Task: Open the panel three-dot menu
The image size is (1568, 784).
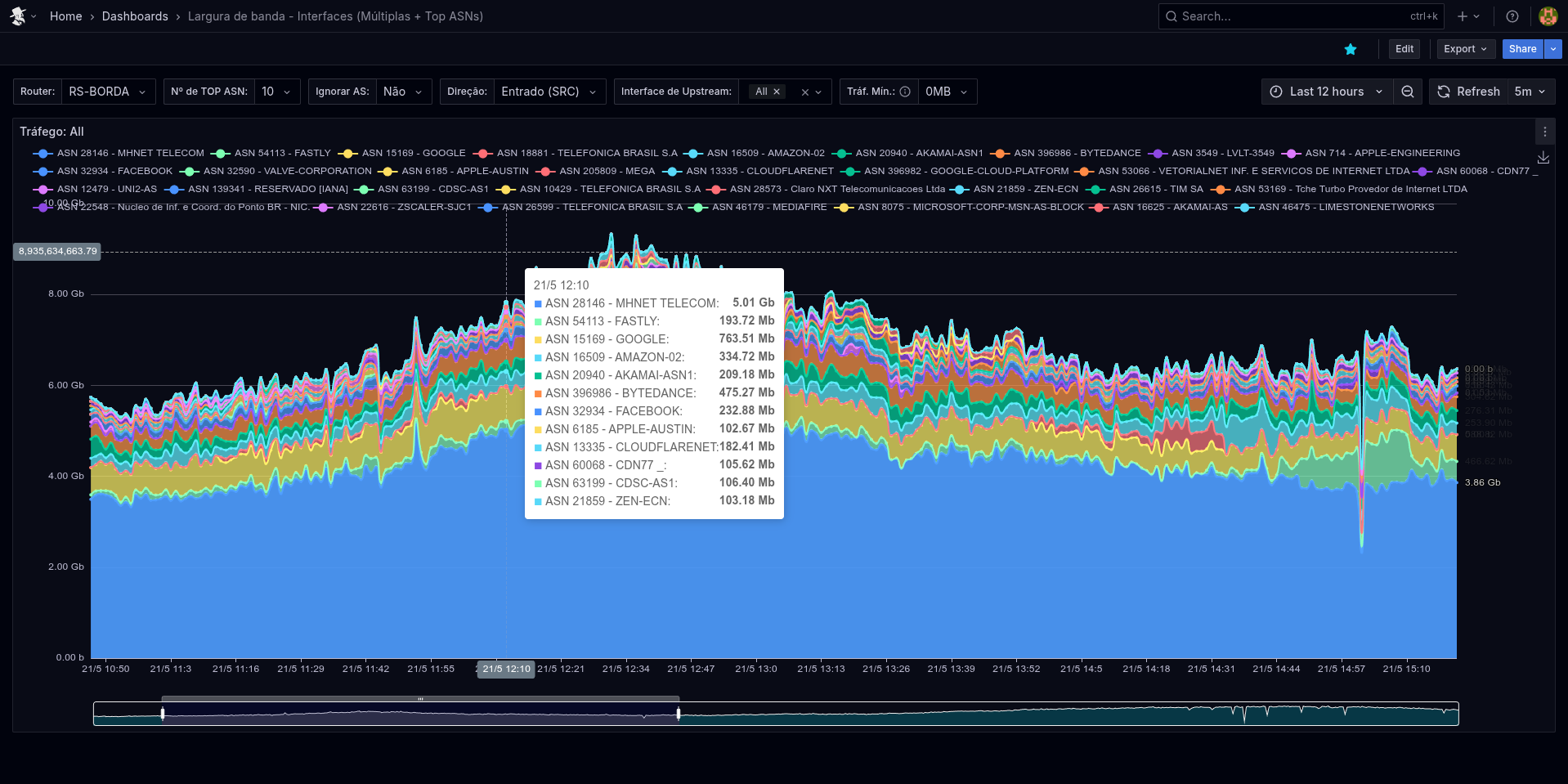Action: tap(1544, 132)
